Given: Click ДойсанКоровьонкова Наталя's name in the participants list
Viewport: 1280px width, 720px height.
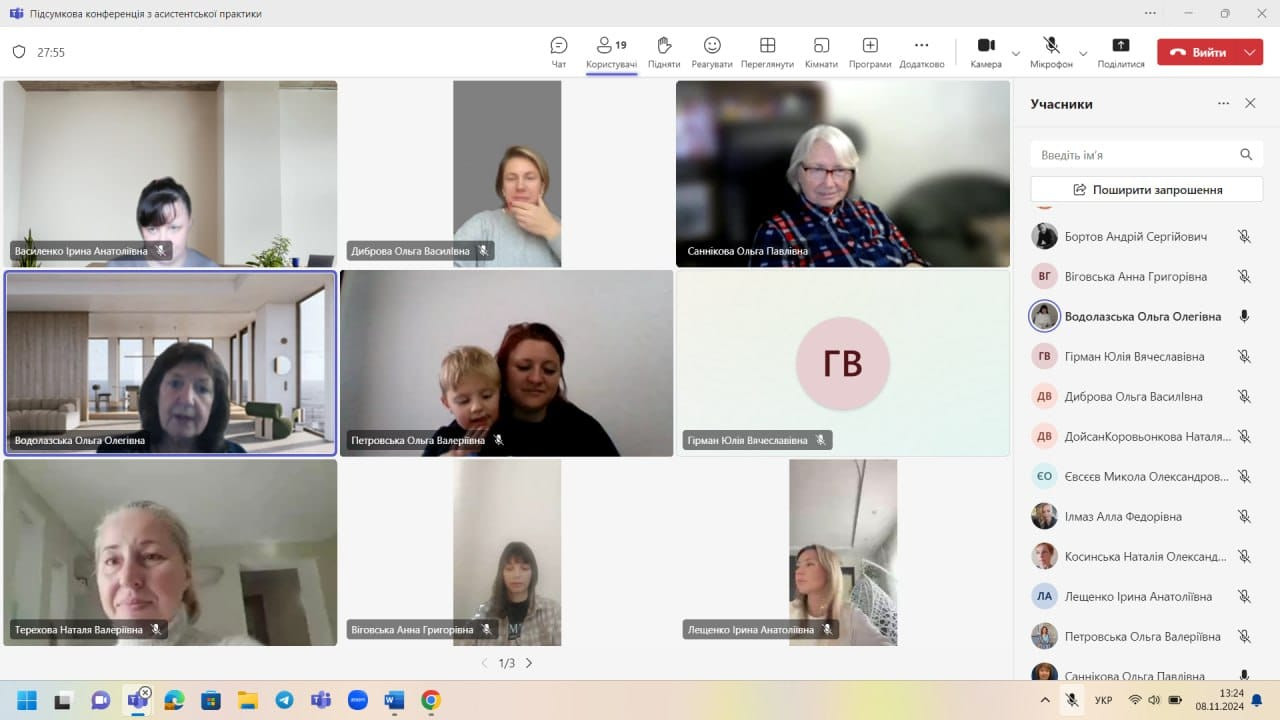Looking at the screenshot, I should 1149,437.
